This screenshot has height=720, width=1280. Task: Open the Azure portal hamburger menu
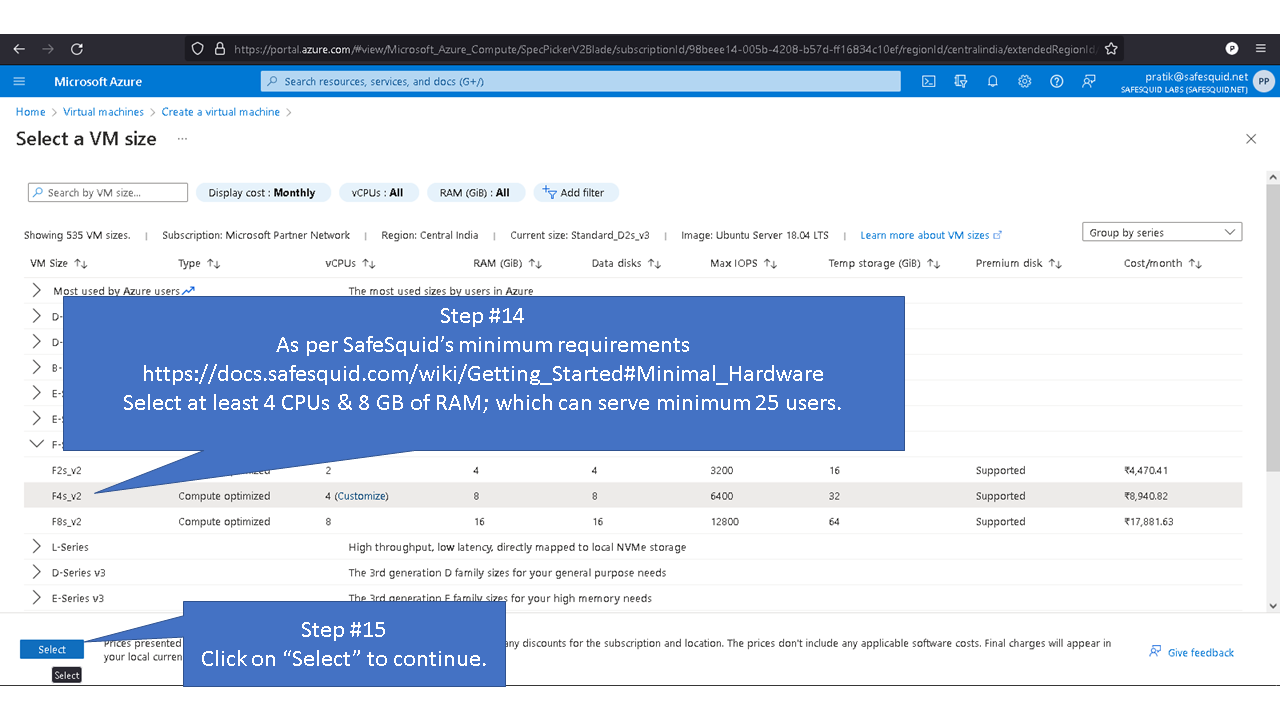[19, 82]
